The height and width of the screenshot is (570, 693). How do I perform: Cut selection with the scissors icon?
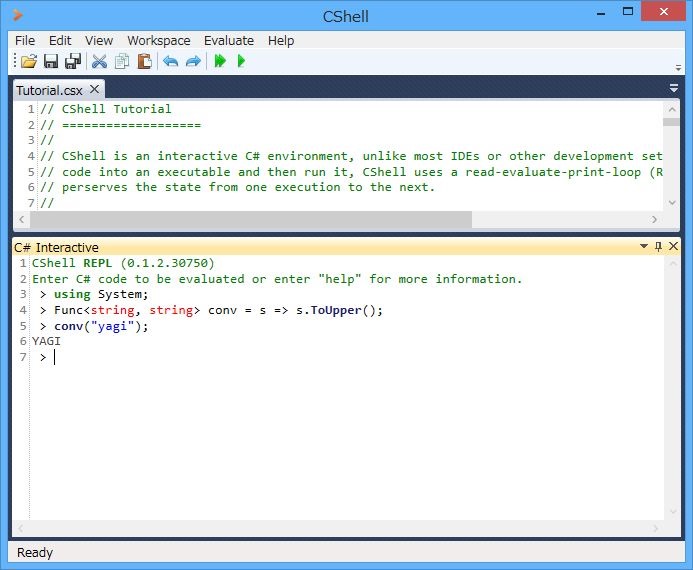(99, 62)
